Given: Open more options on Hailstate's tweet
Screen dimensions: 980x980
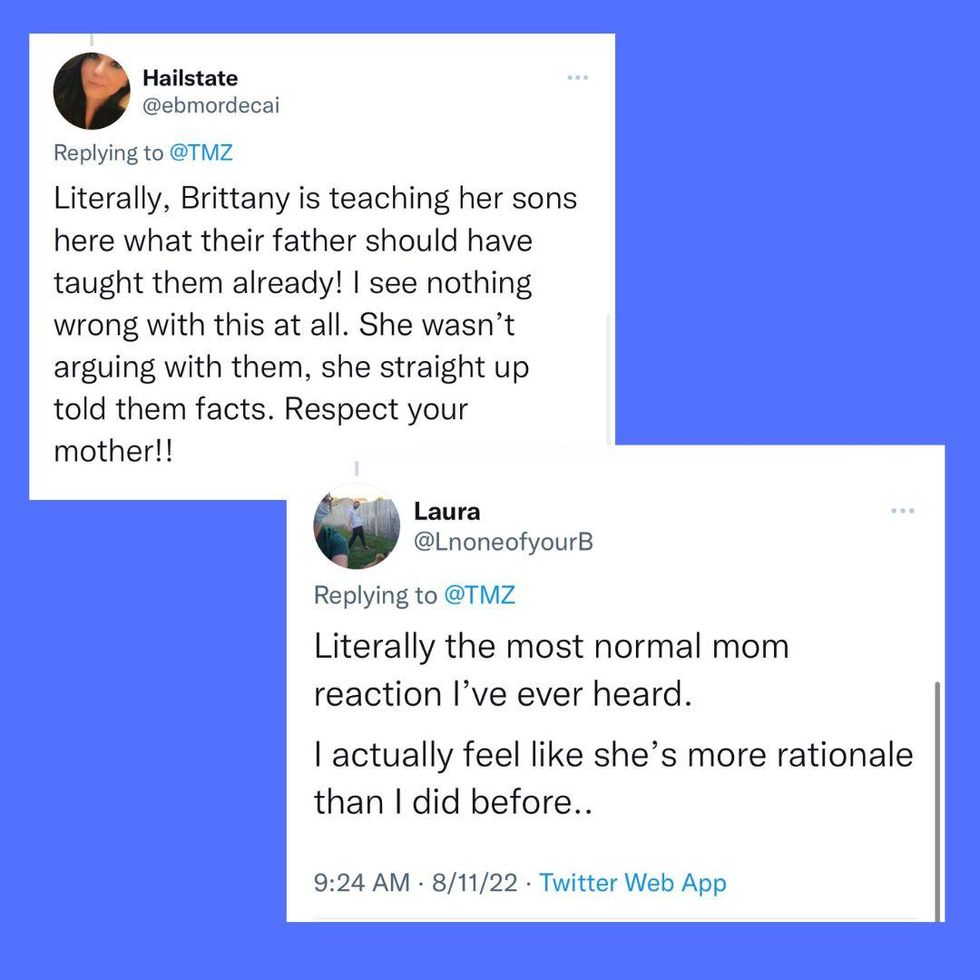Looking at the screenshot, I should 577,77.
